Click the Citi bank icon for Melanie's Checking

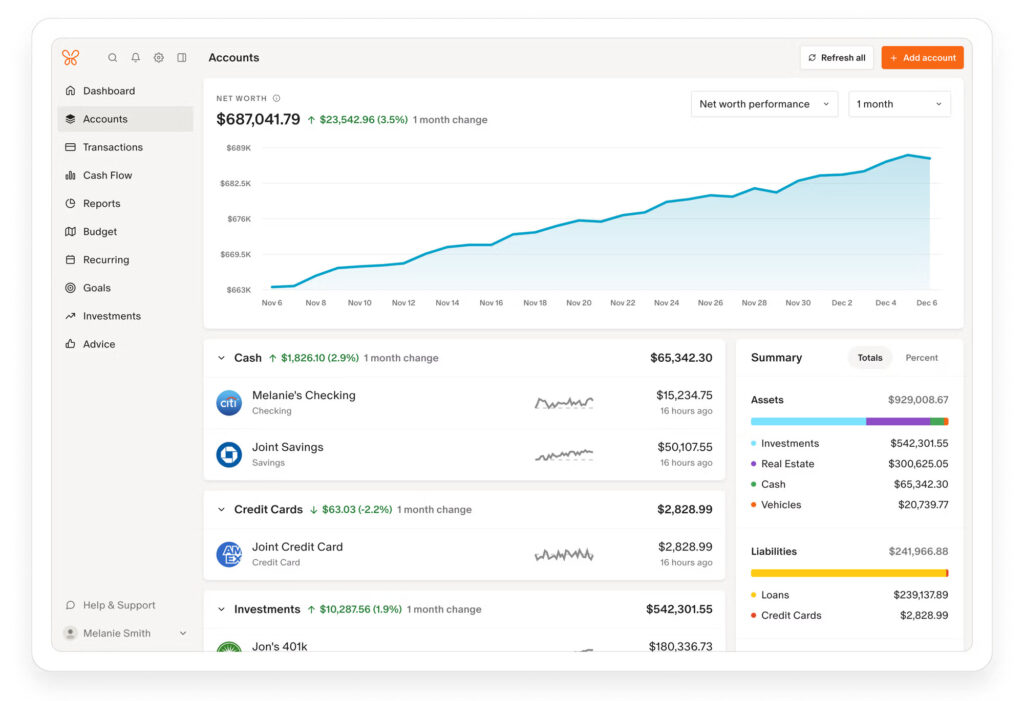229,403
